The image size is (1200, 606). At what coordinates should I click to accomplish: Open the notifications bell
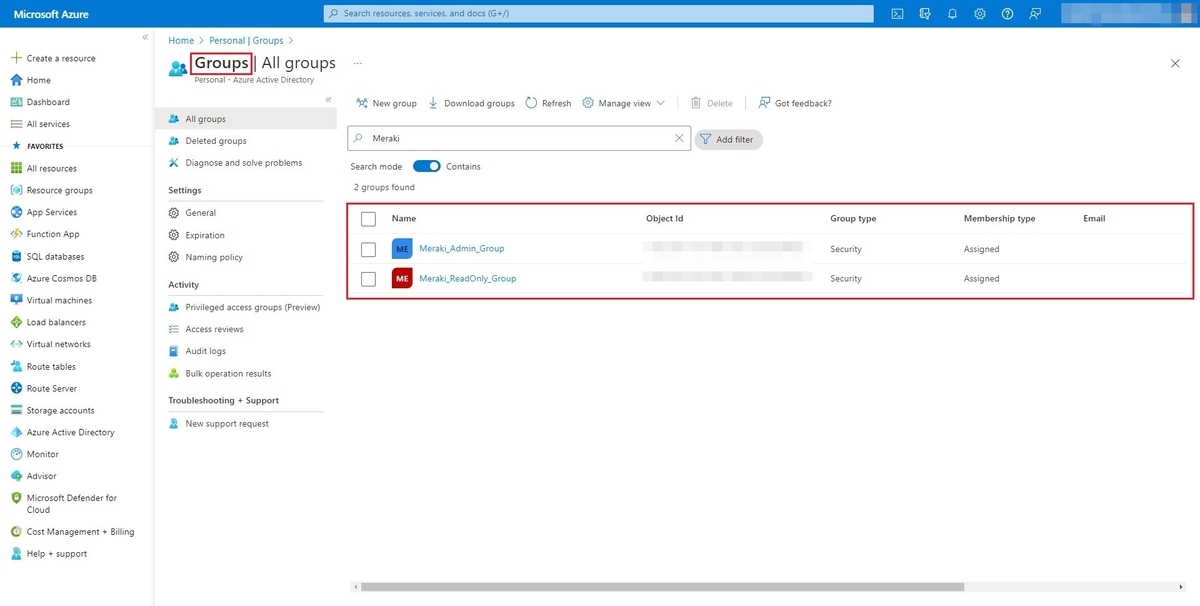coord(952,14)
